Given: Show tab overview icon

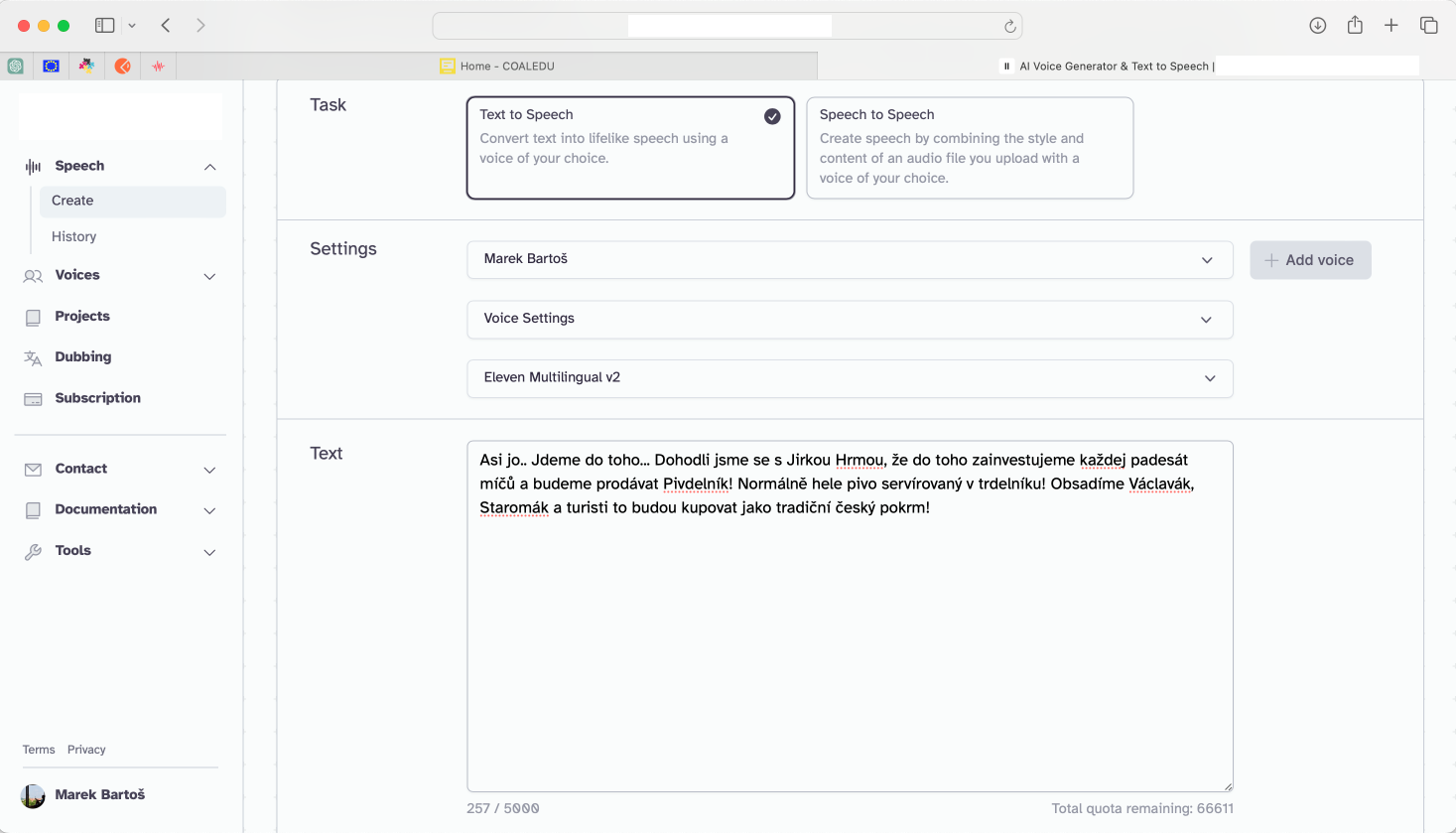Looking at the screenshot, I should 1429,26.
